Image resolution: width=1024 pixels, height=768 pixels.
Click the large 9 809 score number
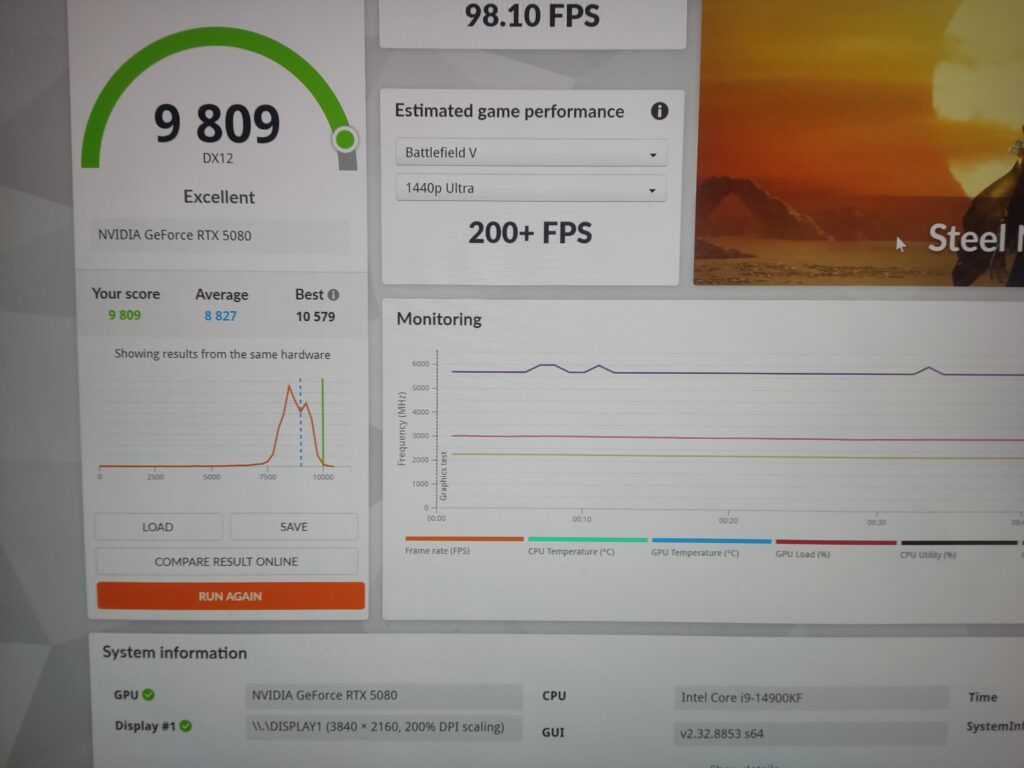coord(217,123)
